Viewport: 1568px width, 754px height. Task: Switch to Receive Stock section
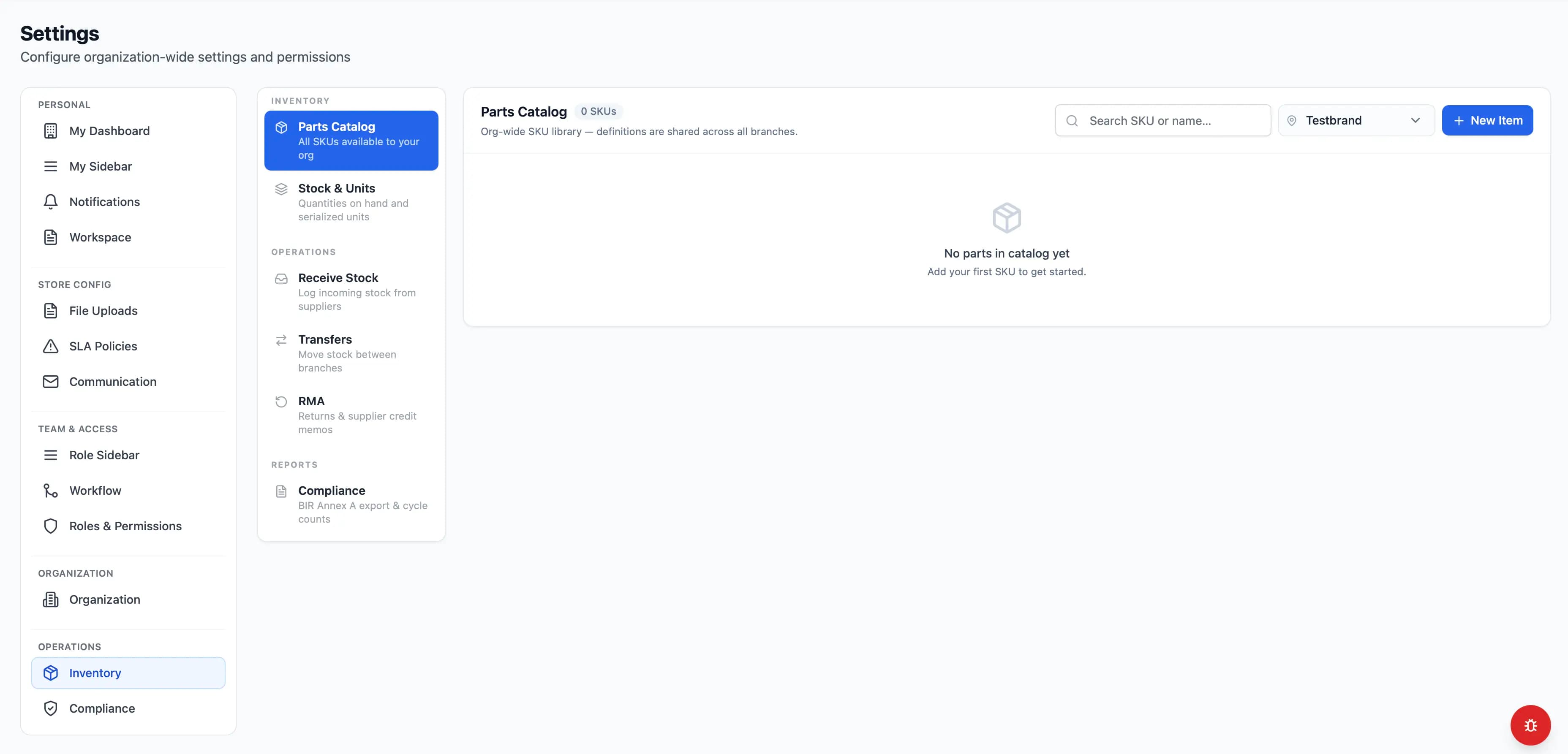click(x=351, y=291)
